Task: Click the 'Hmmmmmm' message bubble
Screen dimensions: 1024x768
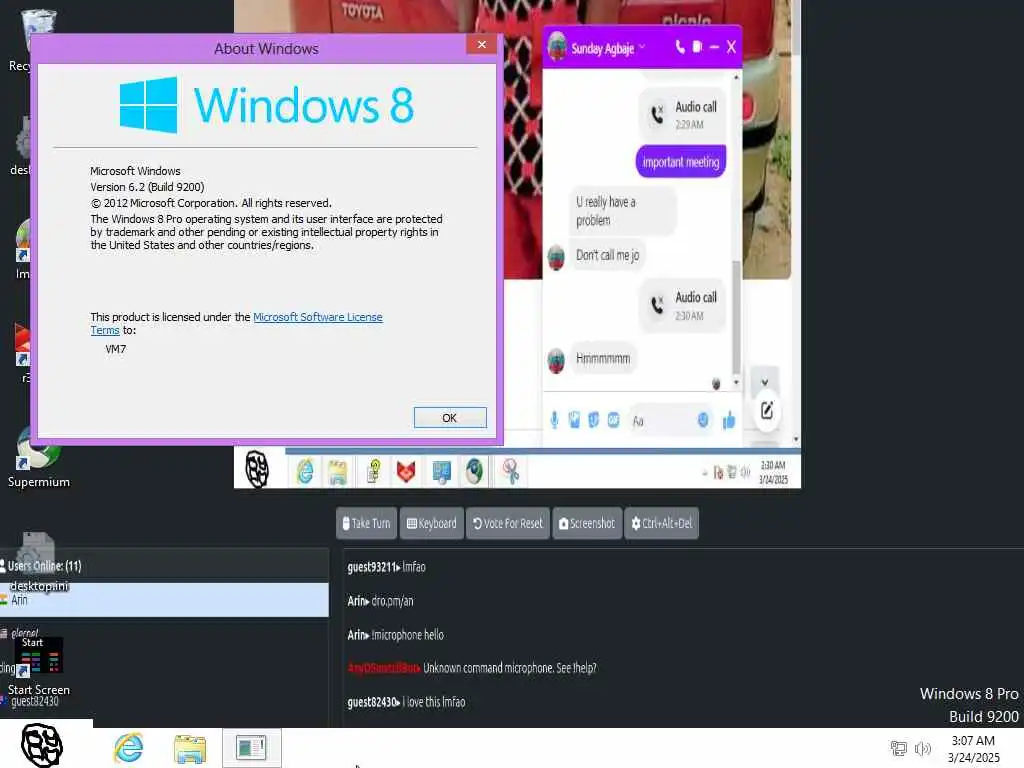Action: click(x=603, y=359)
